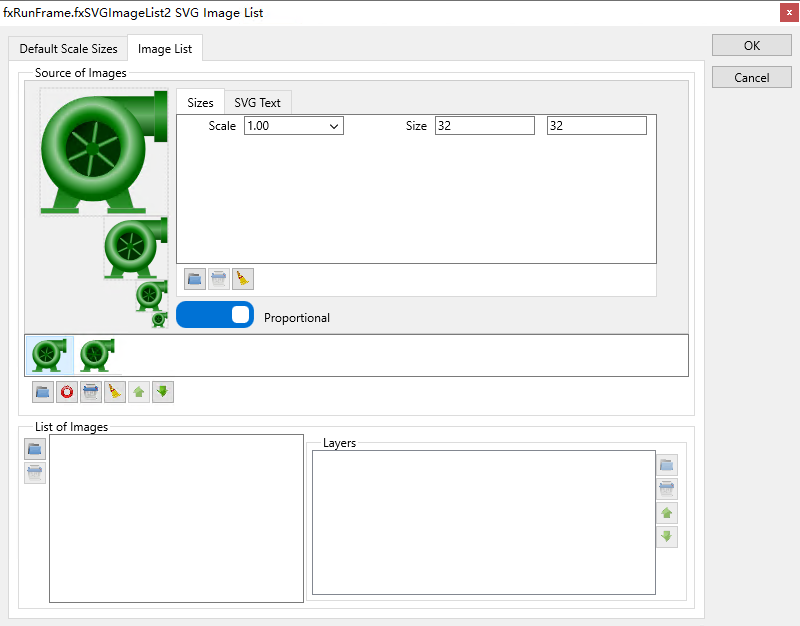Toggle the Proportional switch
800x626 pixels.
click(x=215, y=314)
